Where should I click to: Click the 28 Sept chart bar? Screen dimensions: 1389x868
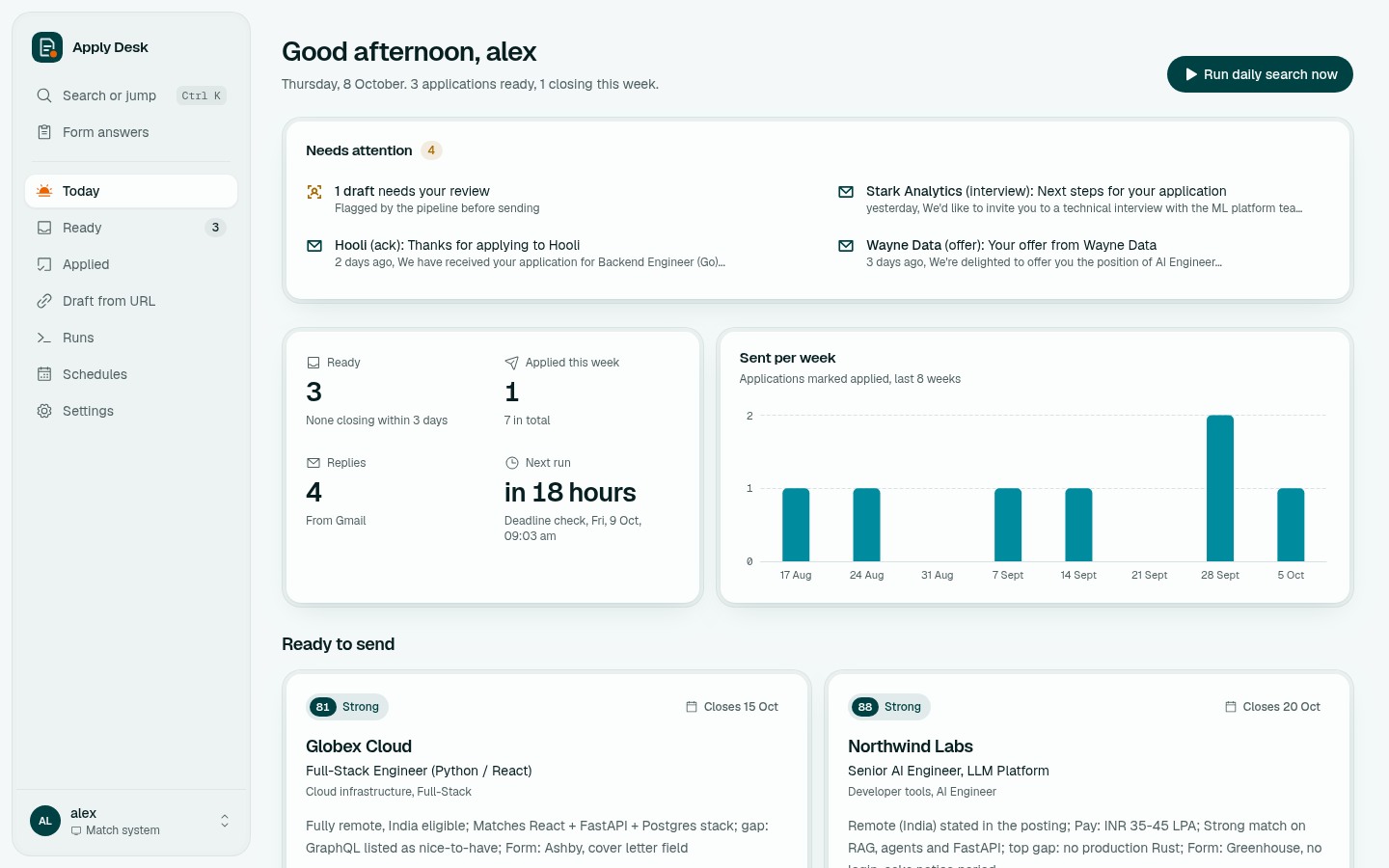[1220, 488]
